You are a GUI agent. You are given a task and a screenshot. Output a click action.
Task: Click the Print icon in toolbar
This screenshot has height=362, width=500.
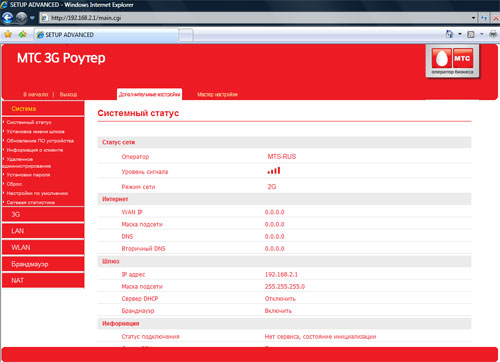coord(493,34)
